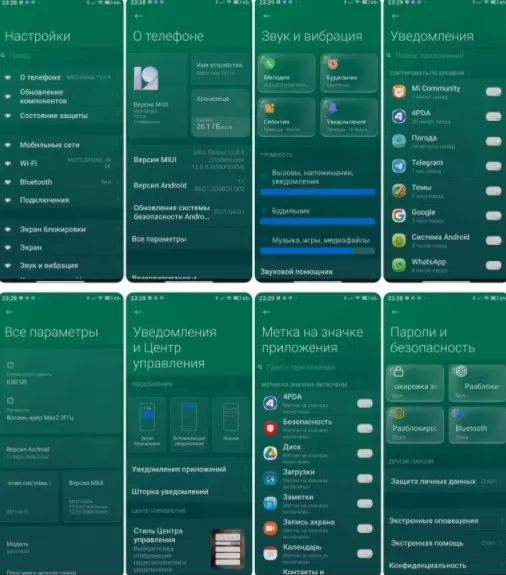
Task: Tap the Запись экрана app icon
Action: coord(270,528)
